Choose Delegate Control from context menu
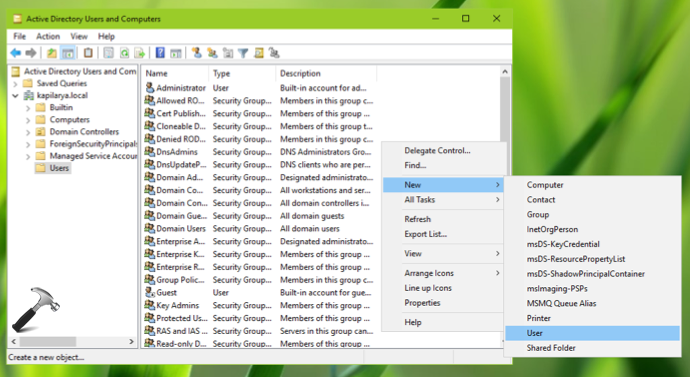Screen dimensions: 690x377 (443, 150)
